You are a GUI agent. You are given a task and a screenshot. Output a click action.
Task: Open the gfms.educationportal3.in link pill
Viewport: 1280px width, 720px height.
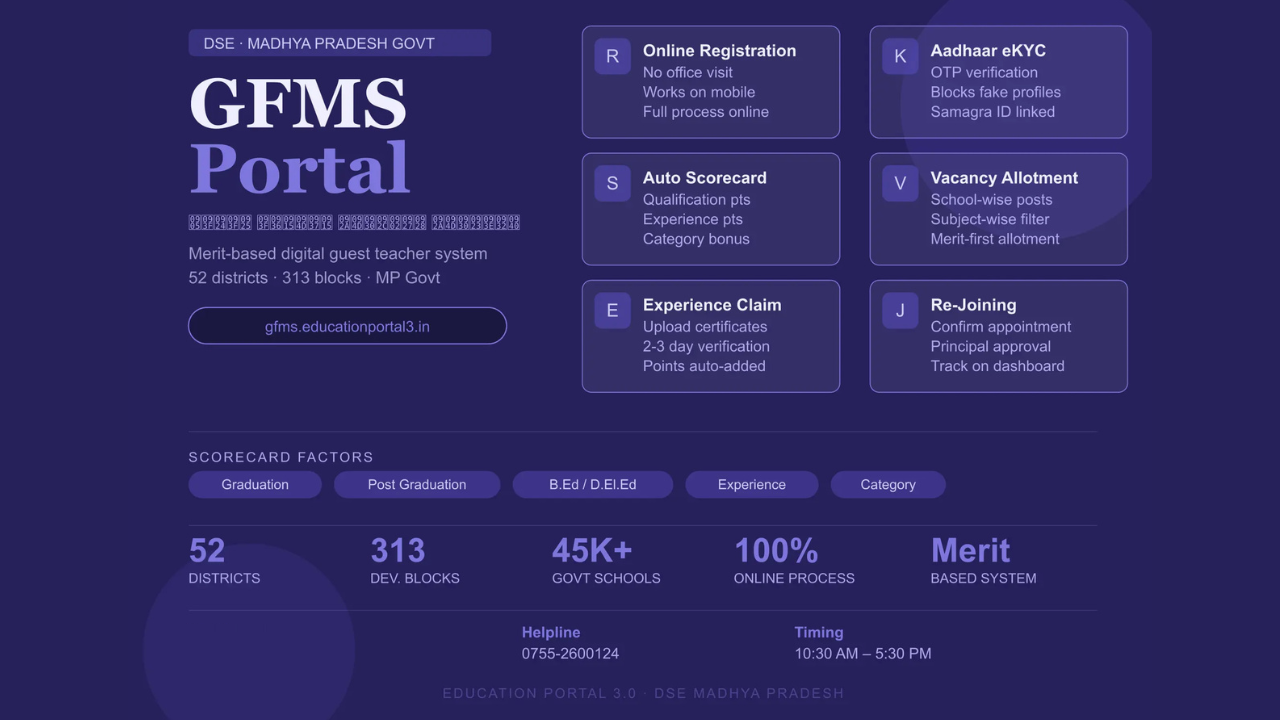[347, 326]
